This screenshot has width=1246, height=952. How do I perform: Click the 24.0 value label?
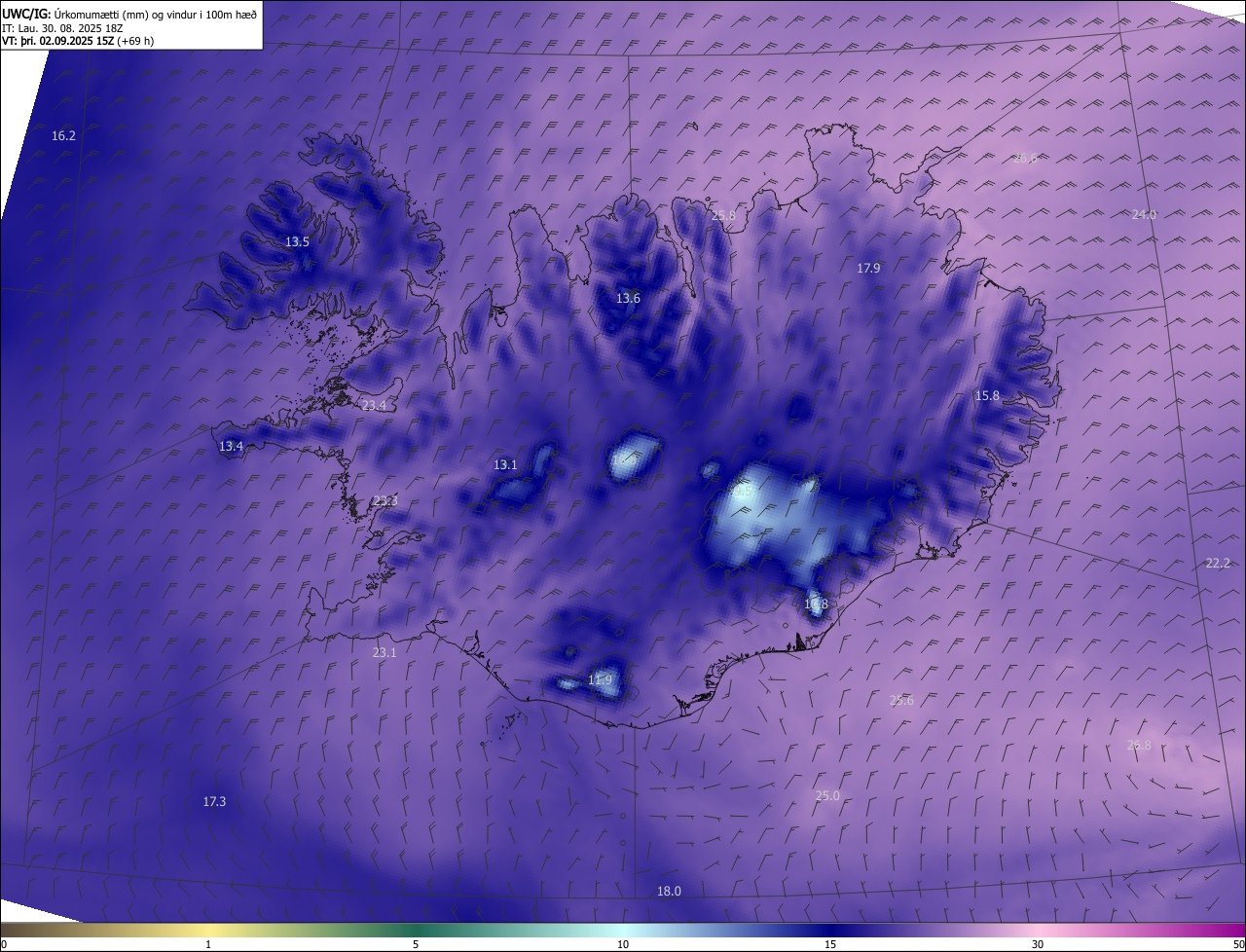tap(1144, 215)
